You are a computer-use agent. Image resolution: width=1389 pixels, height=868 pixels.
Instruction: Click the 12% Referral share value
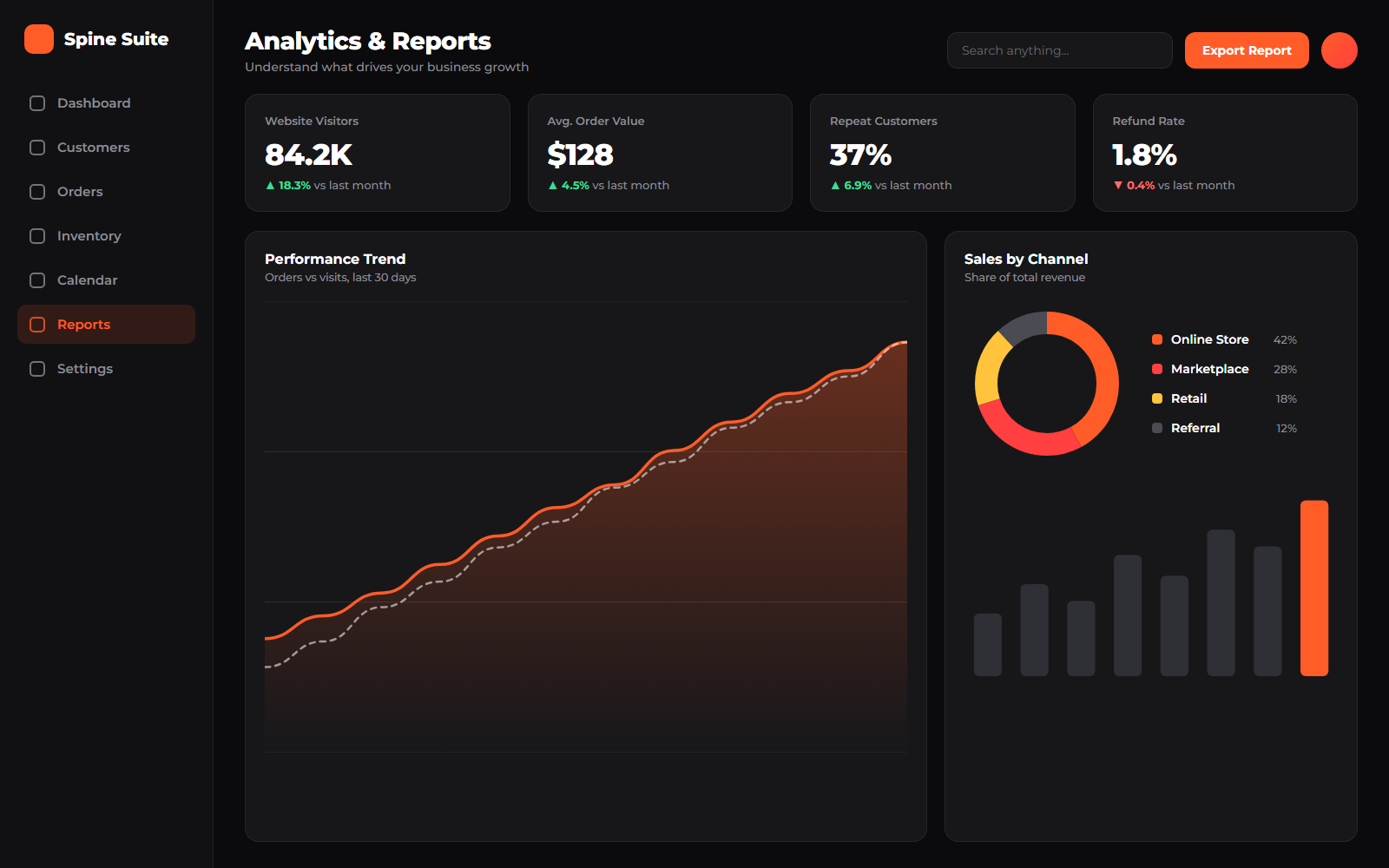pyautogui.click(x=1286, y=428)
